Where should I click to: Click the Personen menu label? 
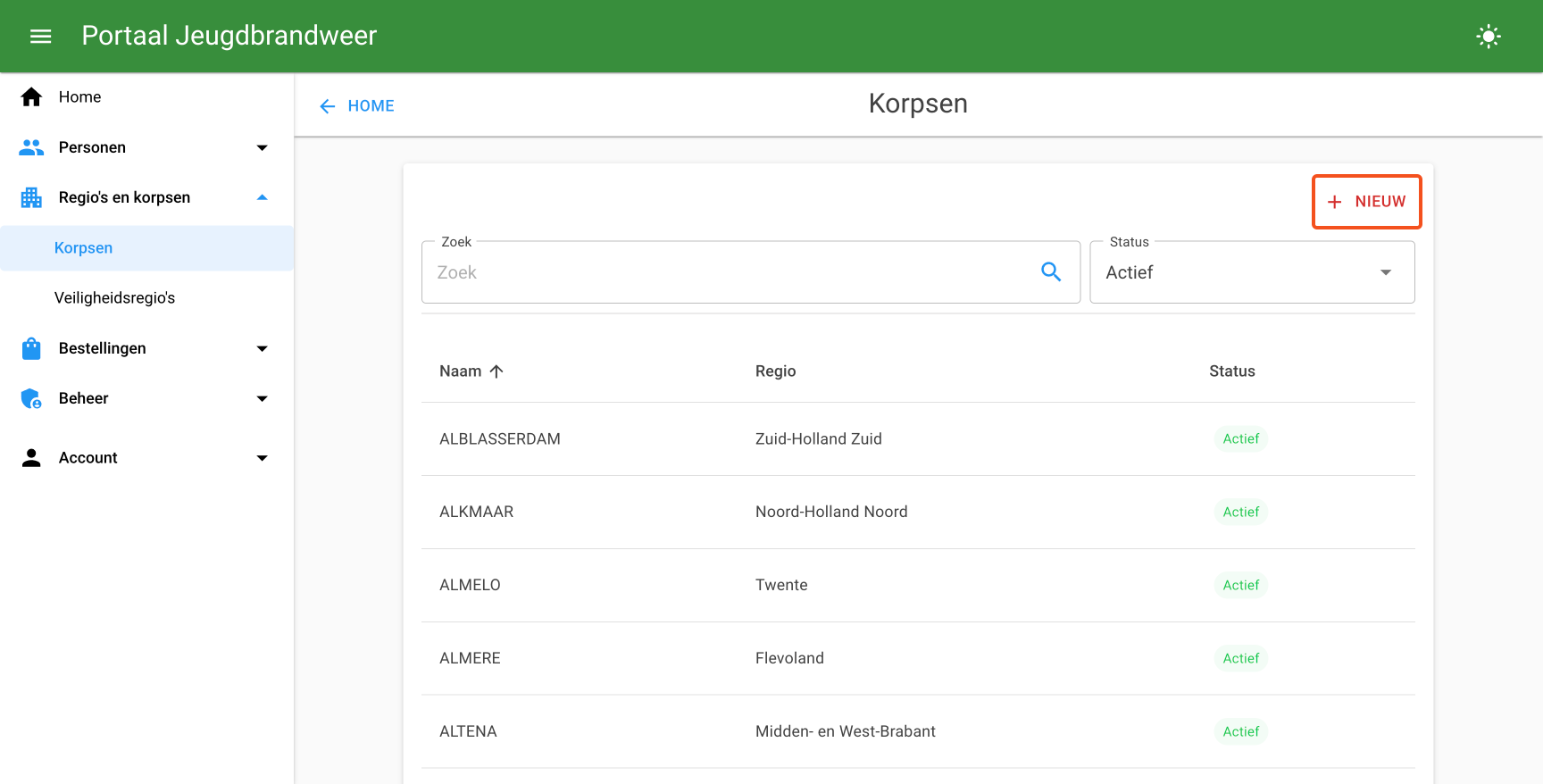tap(92, 148)
